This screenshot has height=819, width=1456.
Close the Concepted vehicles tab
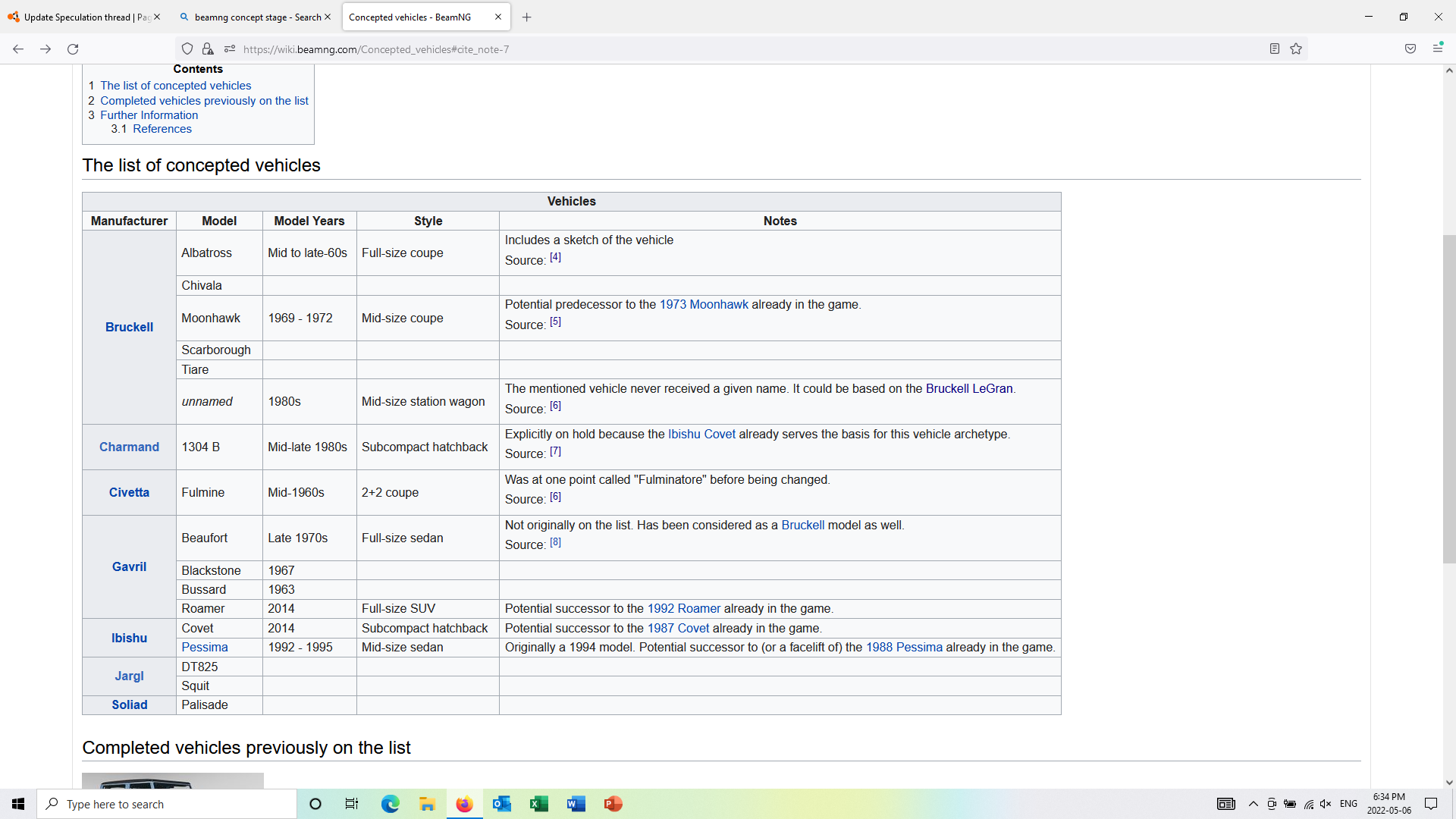tap(498, 17)
